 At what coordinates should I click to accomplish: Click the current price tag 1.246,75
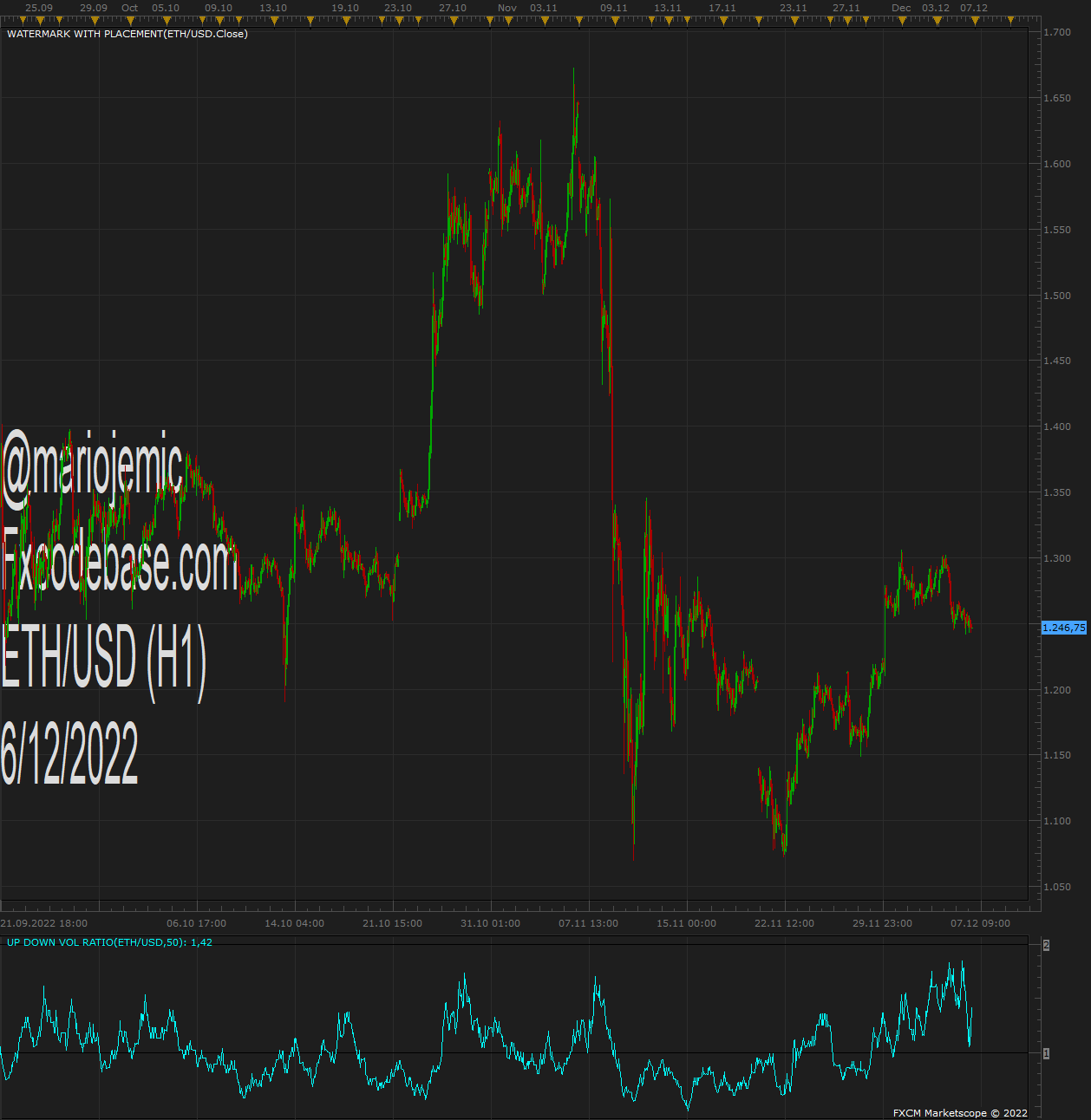pos(1064,628)
